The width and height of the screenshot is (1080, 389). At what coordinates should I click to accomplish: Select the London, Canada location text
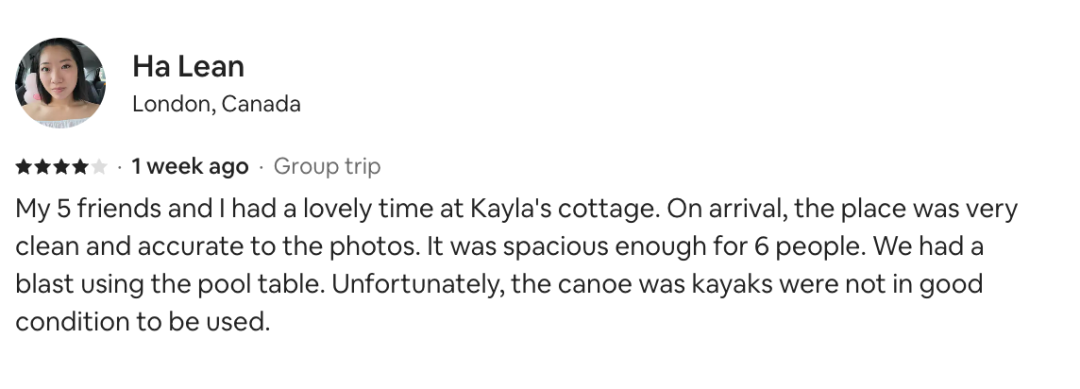pyautogui.click(x=216, y=104)
